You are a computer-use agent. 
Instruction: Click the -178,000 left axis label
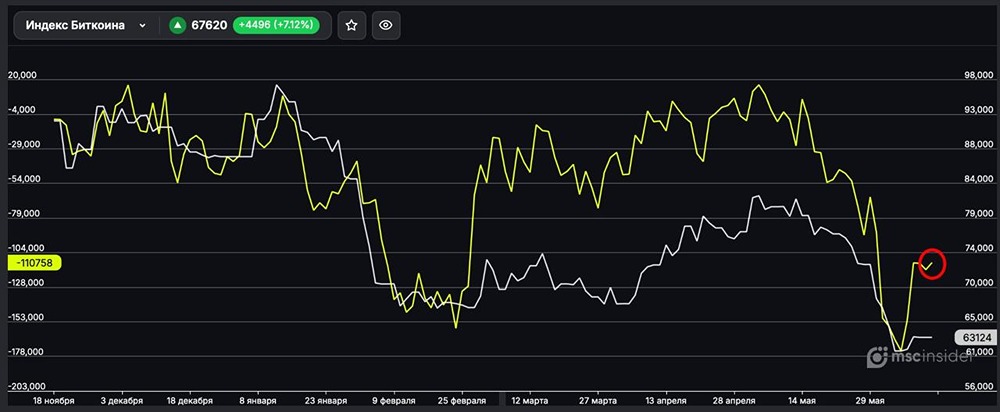coord(26,352)
